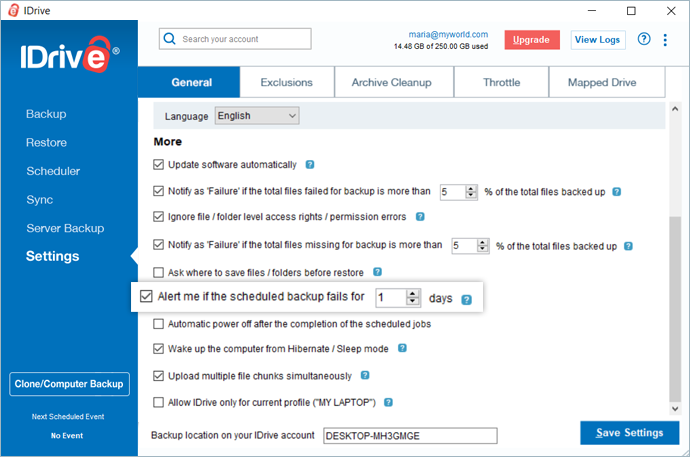Toggle Notify as Failure for missing files checkbox
Viewport: 690px width, 457px height.
pyautogui.click(x=158, y=245)
